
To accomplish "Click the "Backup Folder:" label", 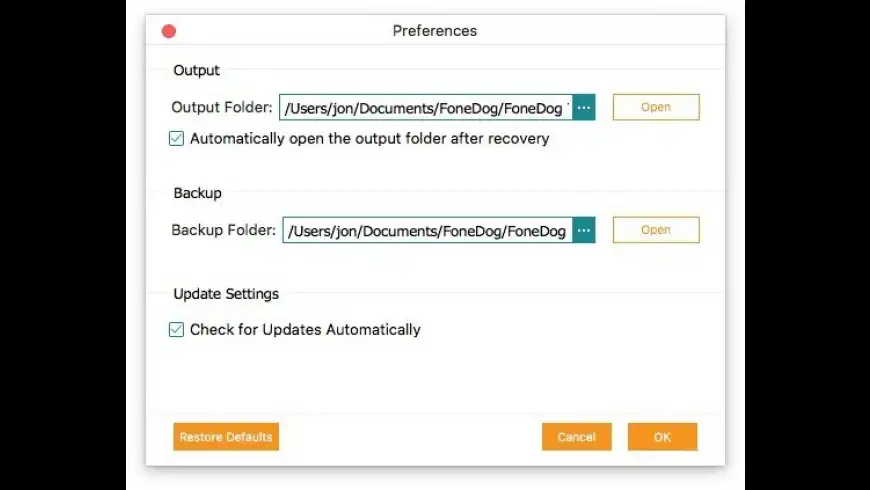I will pos(223,230).
